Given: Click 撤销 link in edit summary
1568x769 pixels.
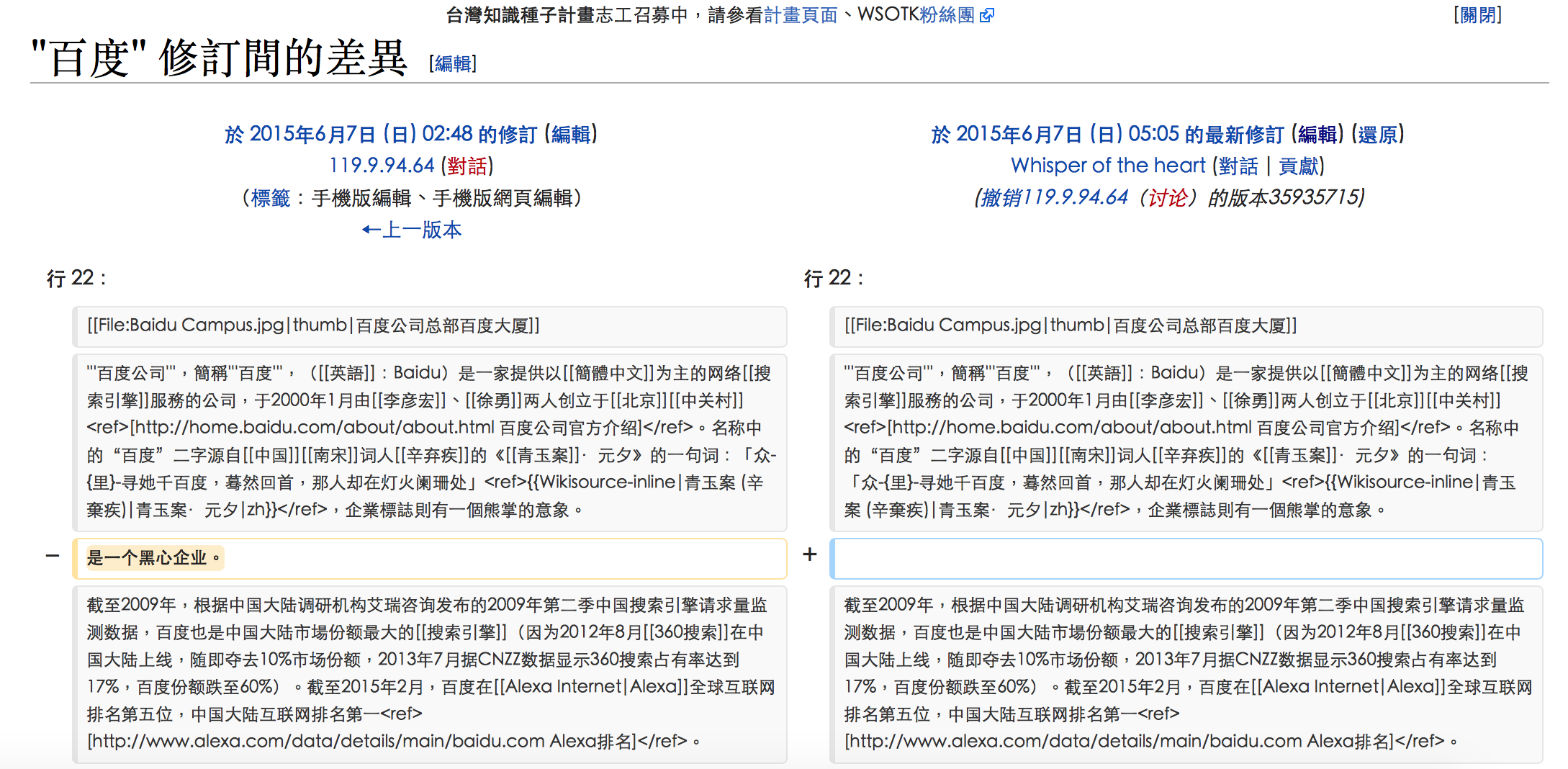Looking at the screenshot, I should point(1001,197).
